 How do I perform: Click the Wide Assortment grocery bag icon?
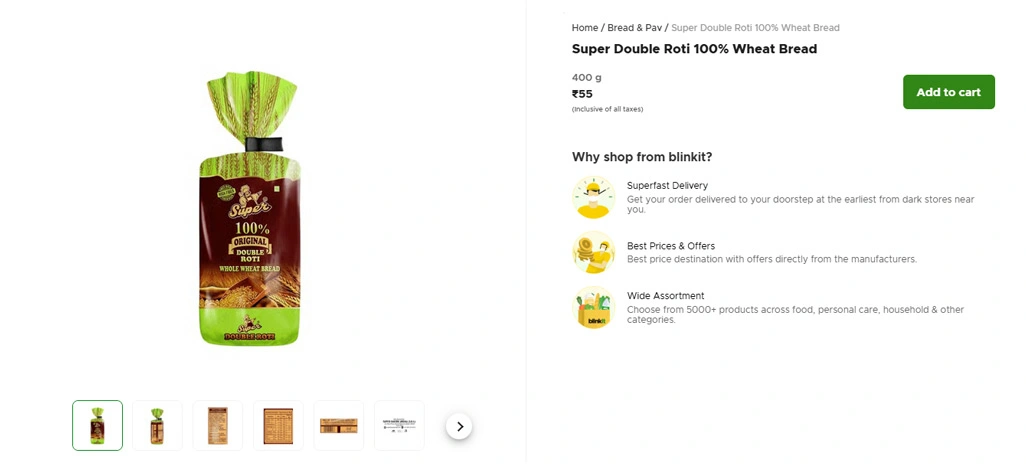[x=593, y=307]
